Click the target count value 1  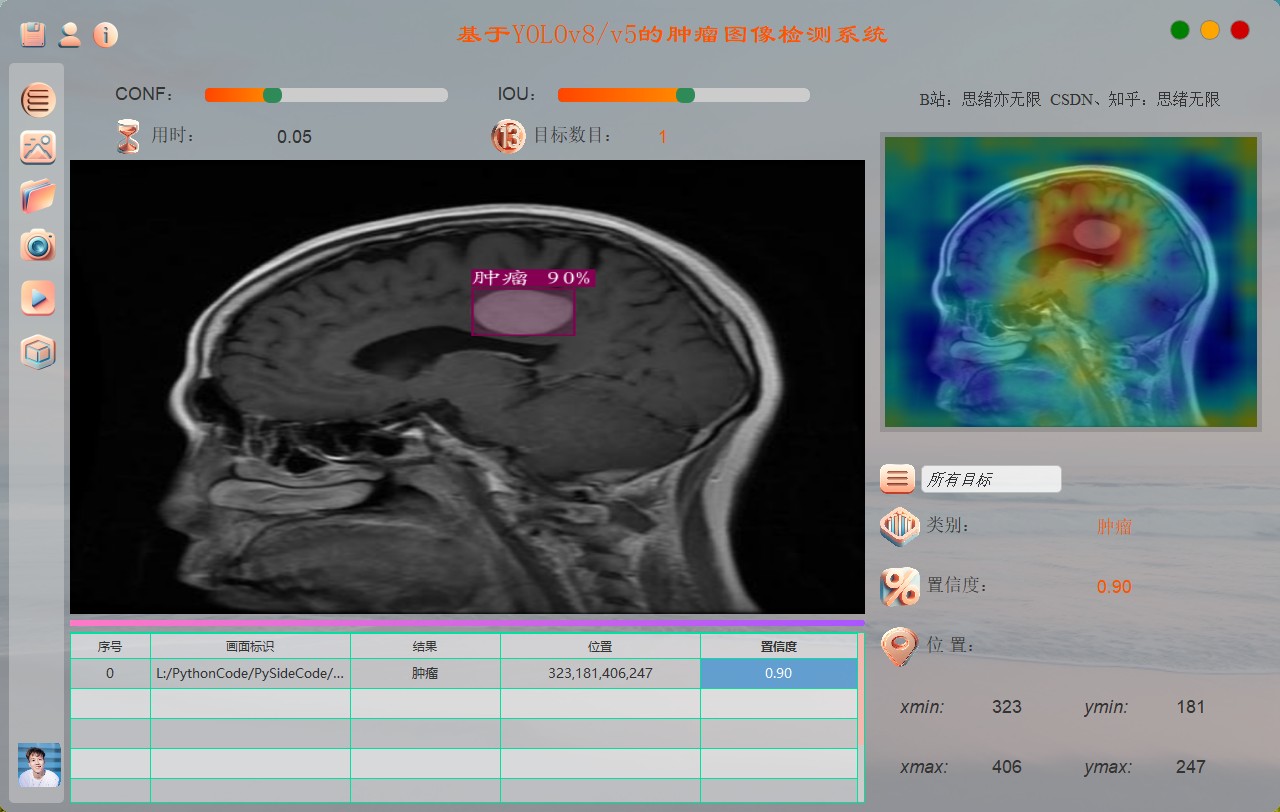coord(662,137)
